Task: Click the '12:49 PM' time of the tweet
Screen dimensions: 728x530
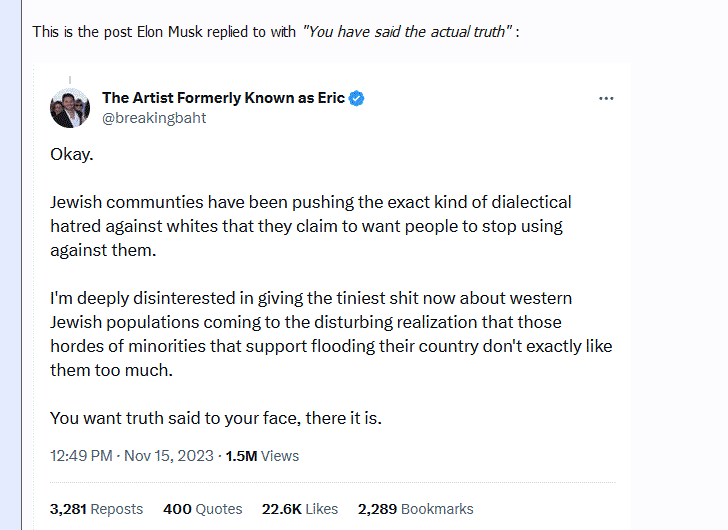Action: coord(81,455)
